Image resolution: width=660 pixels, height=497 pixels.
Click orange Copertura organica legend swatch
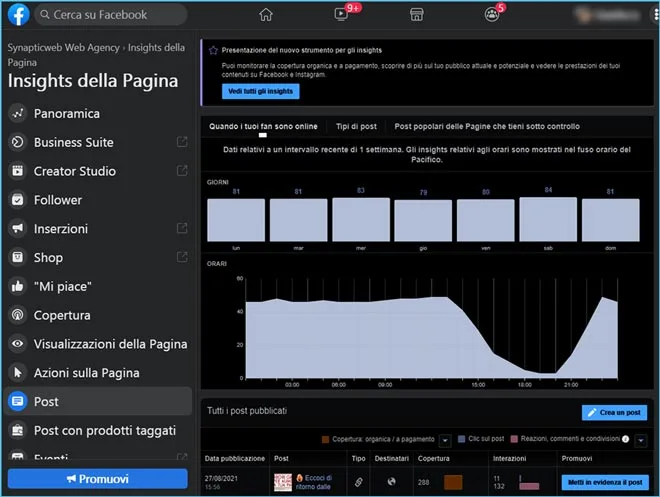coord(325,439)
